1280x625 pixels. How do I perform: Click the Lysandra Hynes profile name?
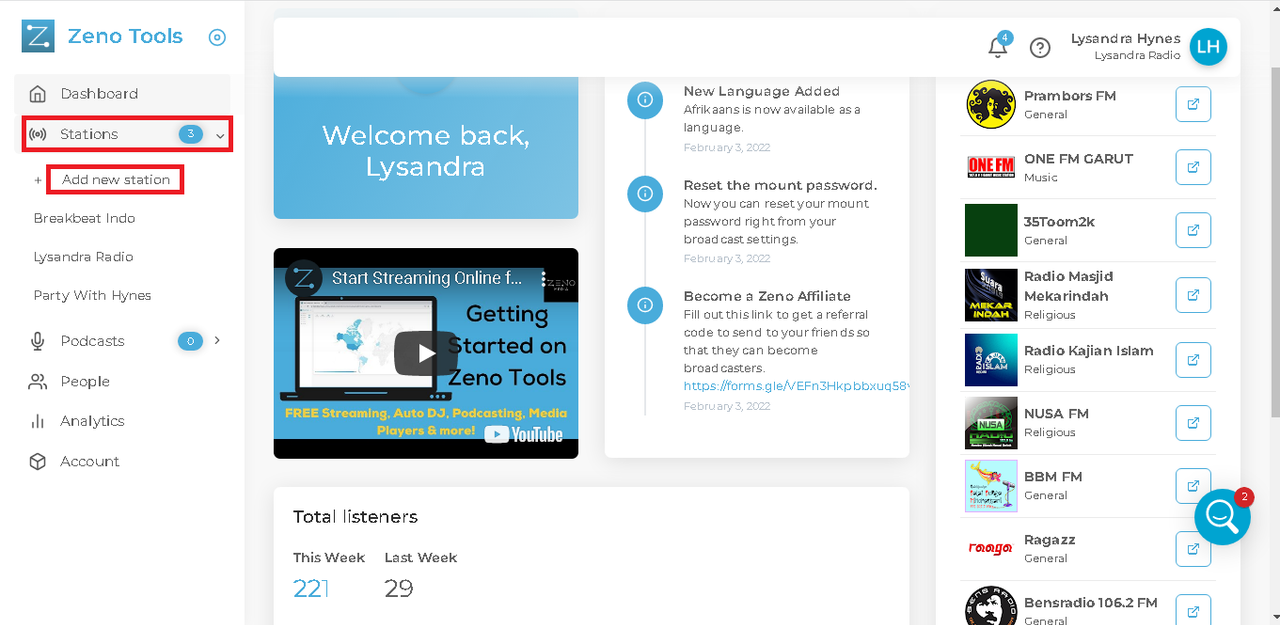[1125, 39]
